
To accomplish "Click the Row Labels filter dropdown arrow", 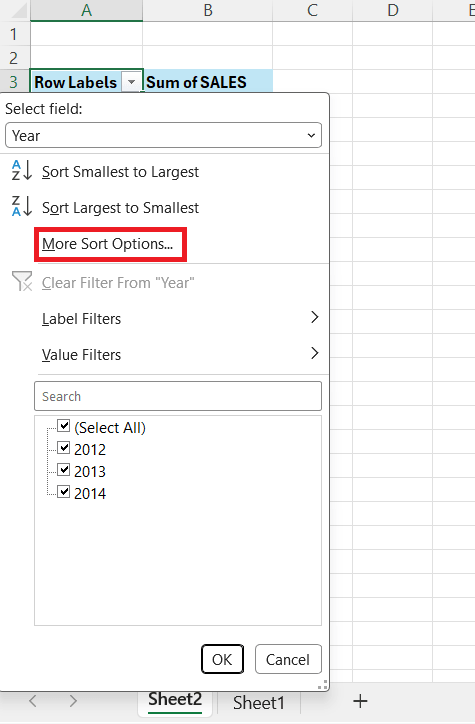I will 132,82.
